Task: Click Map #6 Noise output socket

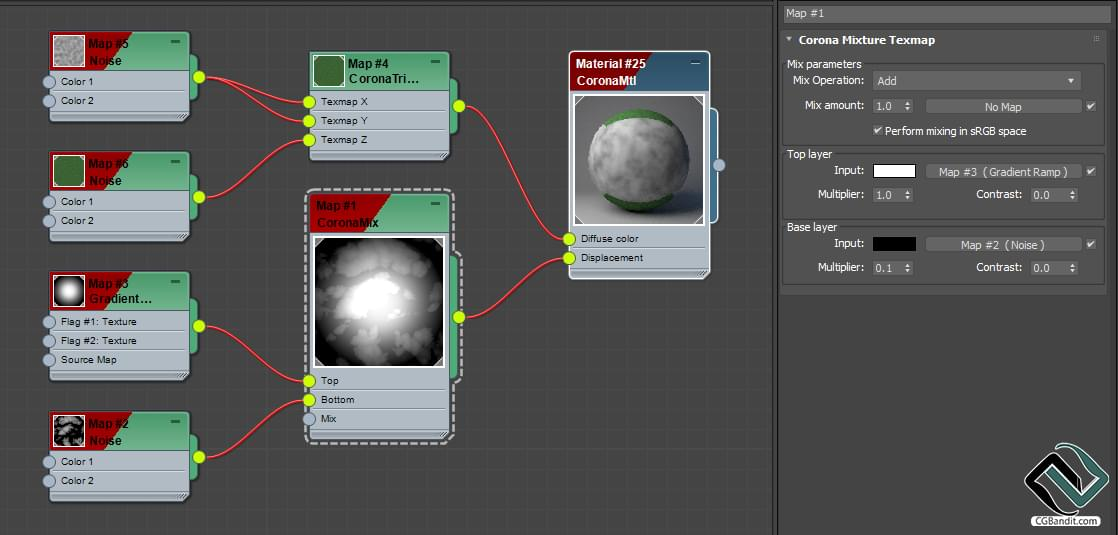Action: 199,197
